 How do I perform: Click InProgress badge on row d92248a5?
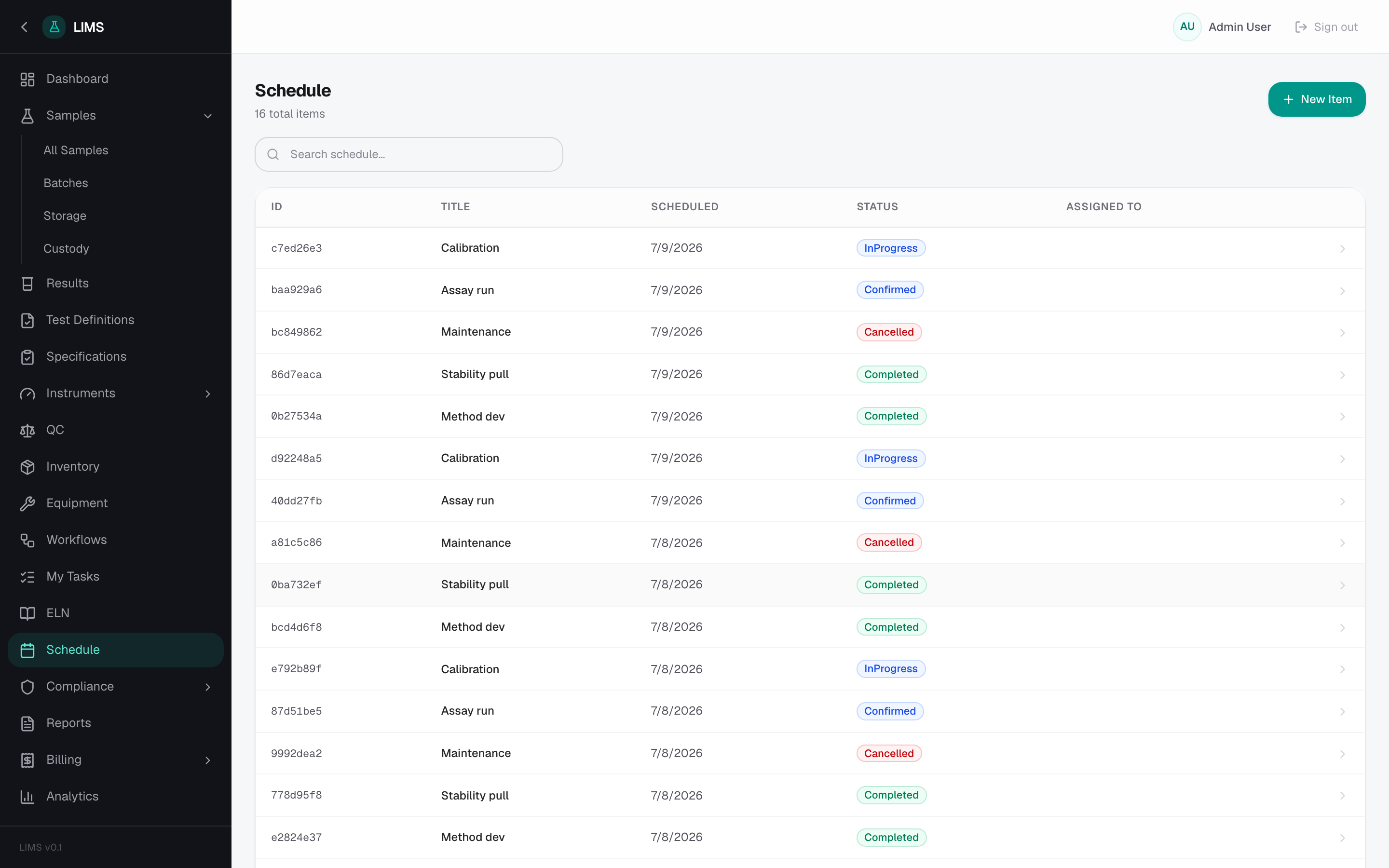pos(890,458)
